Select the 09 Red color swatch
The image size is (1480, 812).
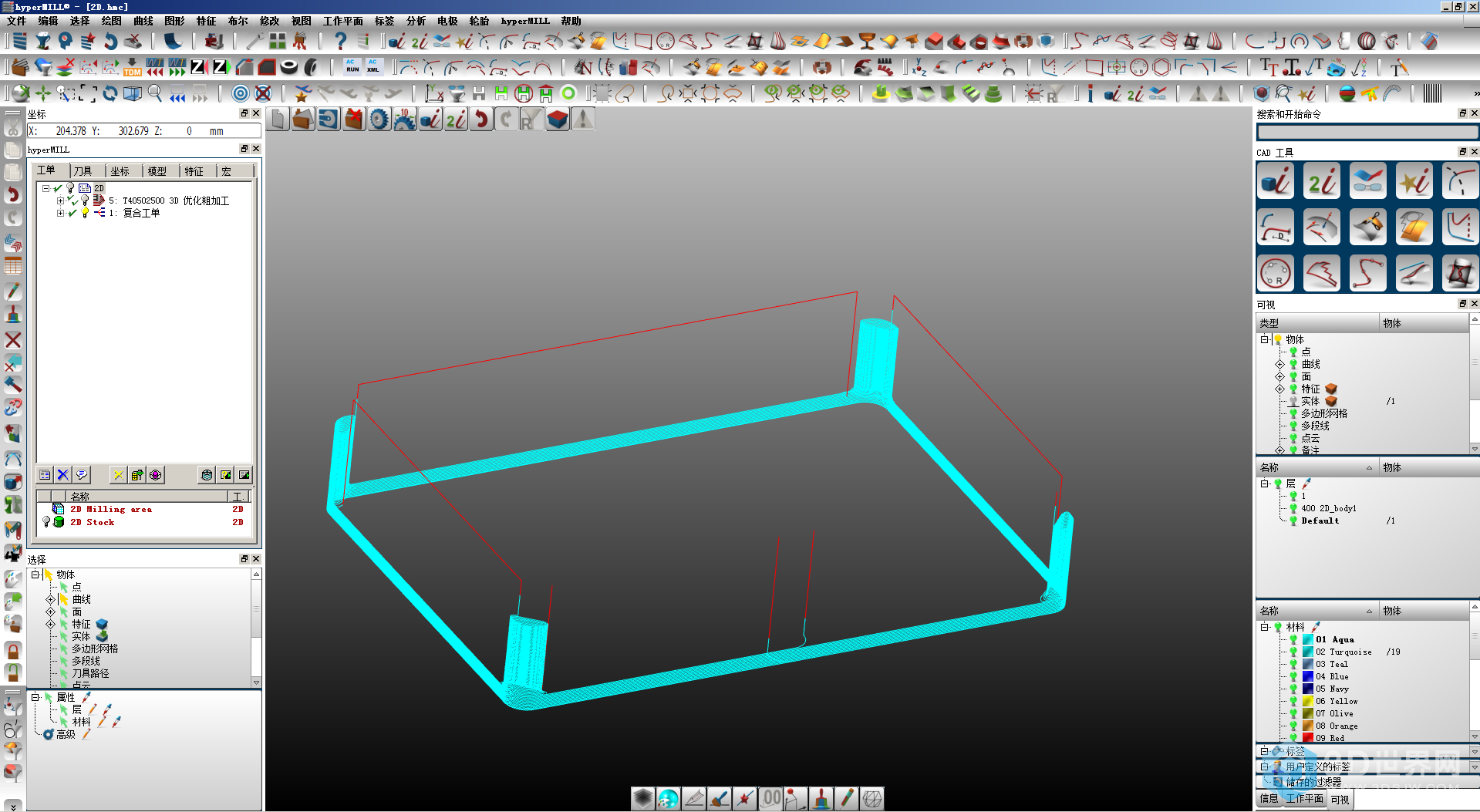click(x=1308, y=738)
